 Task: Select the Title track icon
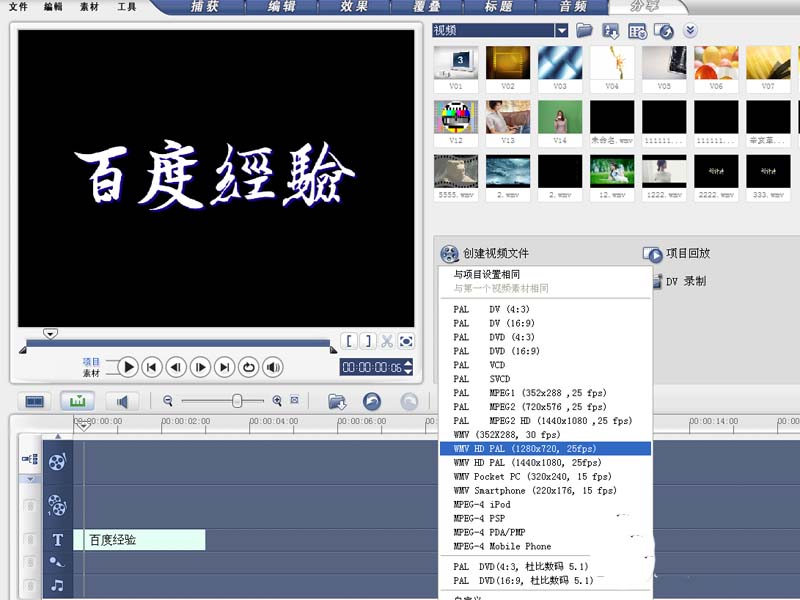coord(58,539)
